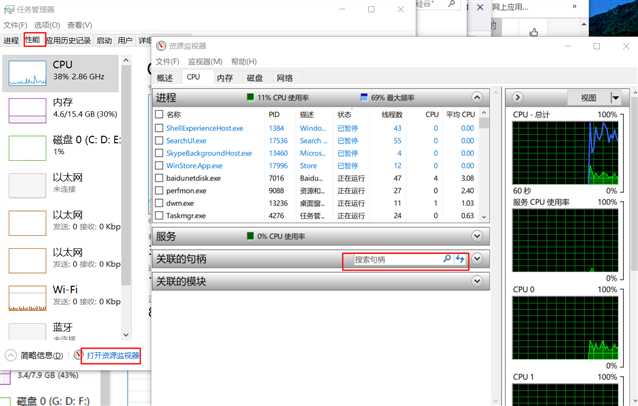Click baidunetdisk.exe process name
The image size is (638, 406).
(193, 178)
